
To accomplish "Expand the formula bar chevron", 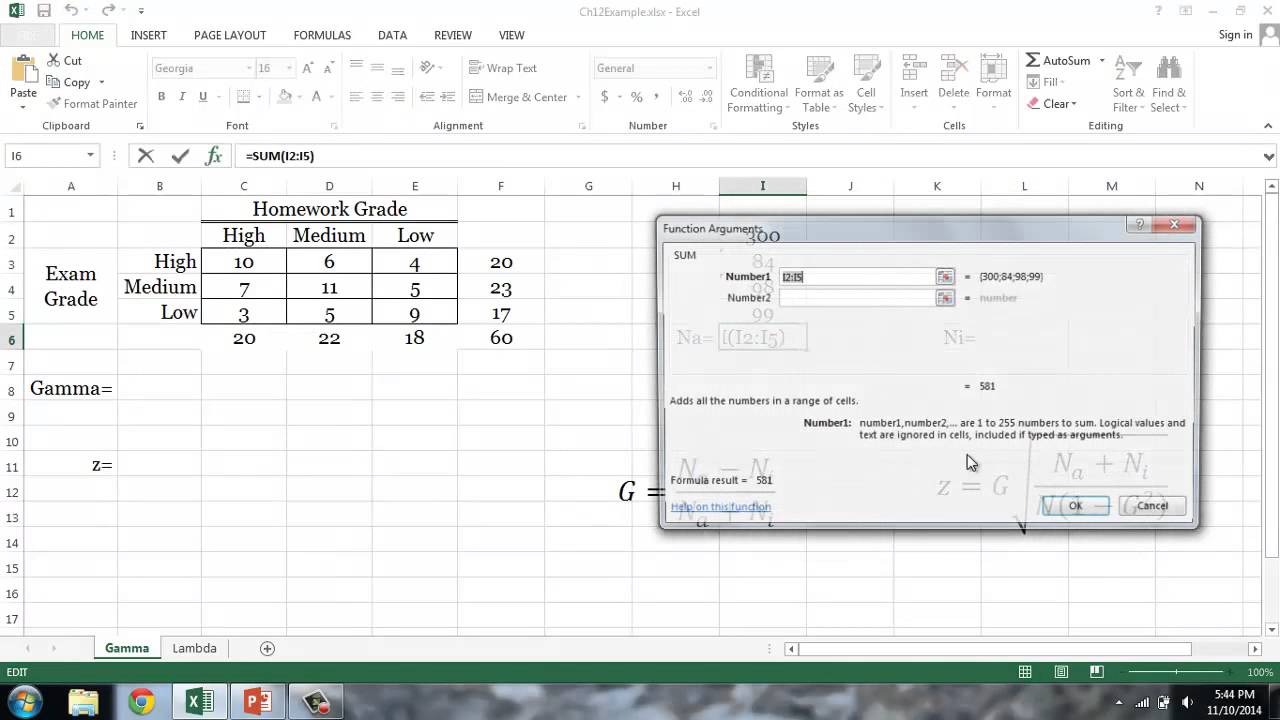I will (x=1270, y=157).
